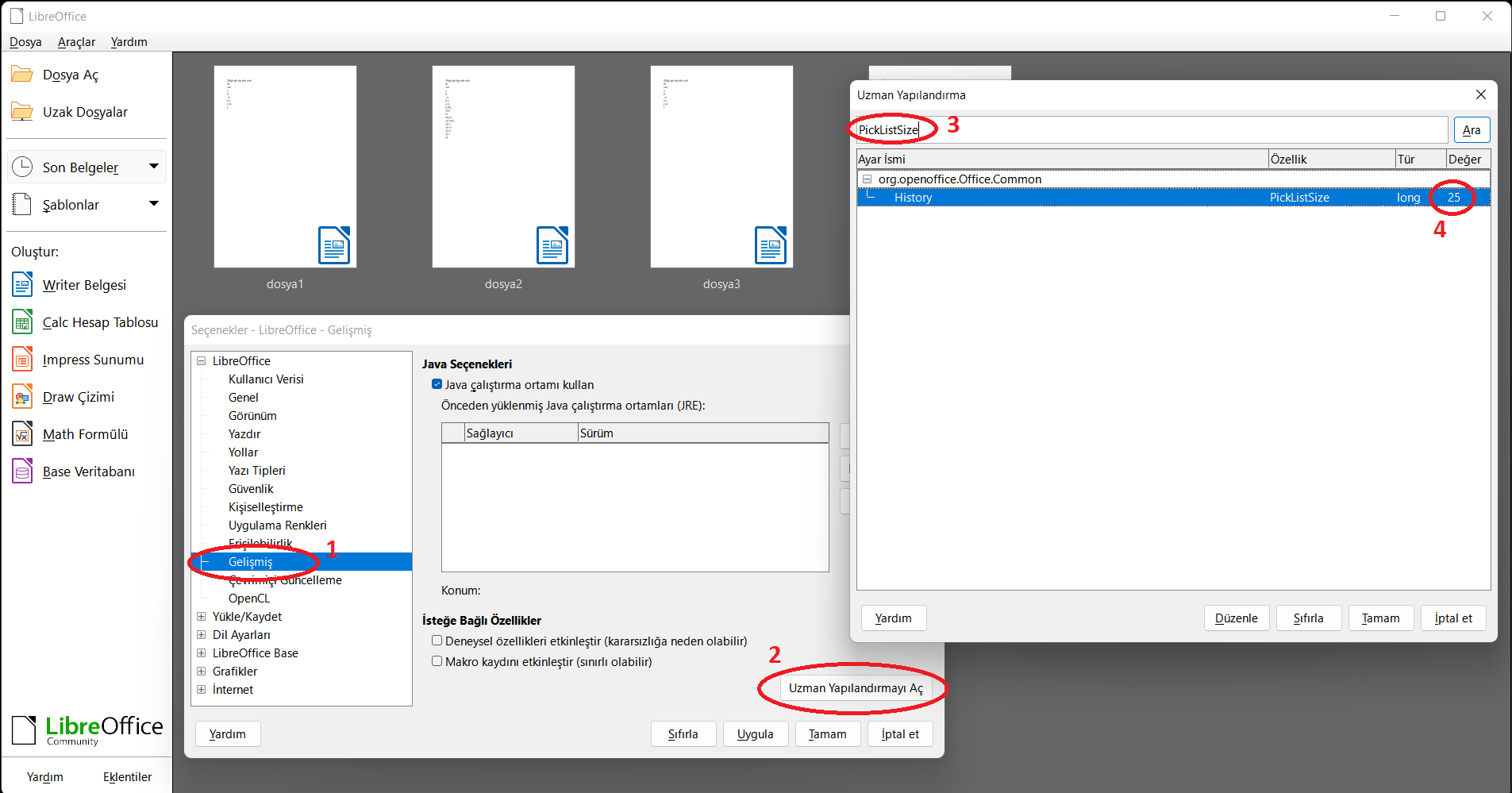Click the value 25 cell
Viewport: 1512px width, 793px height.
tap(1453, 197)
